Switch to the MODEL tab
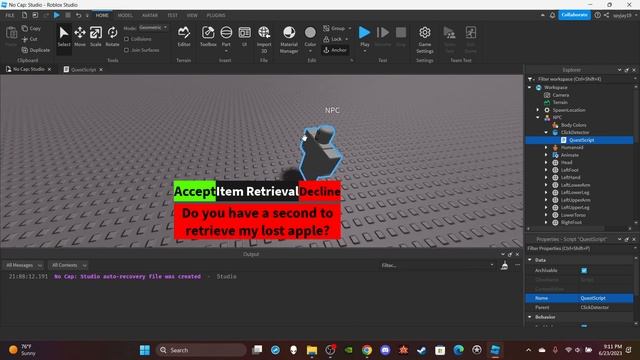The image size is (640, 360). pyautogui.click(x=125, y=15)
